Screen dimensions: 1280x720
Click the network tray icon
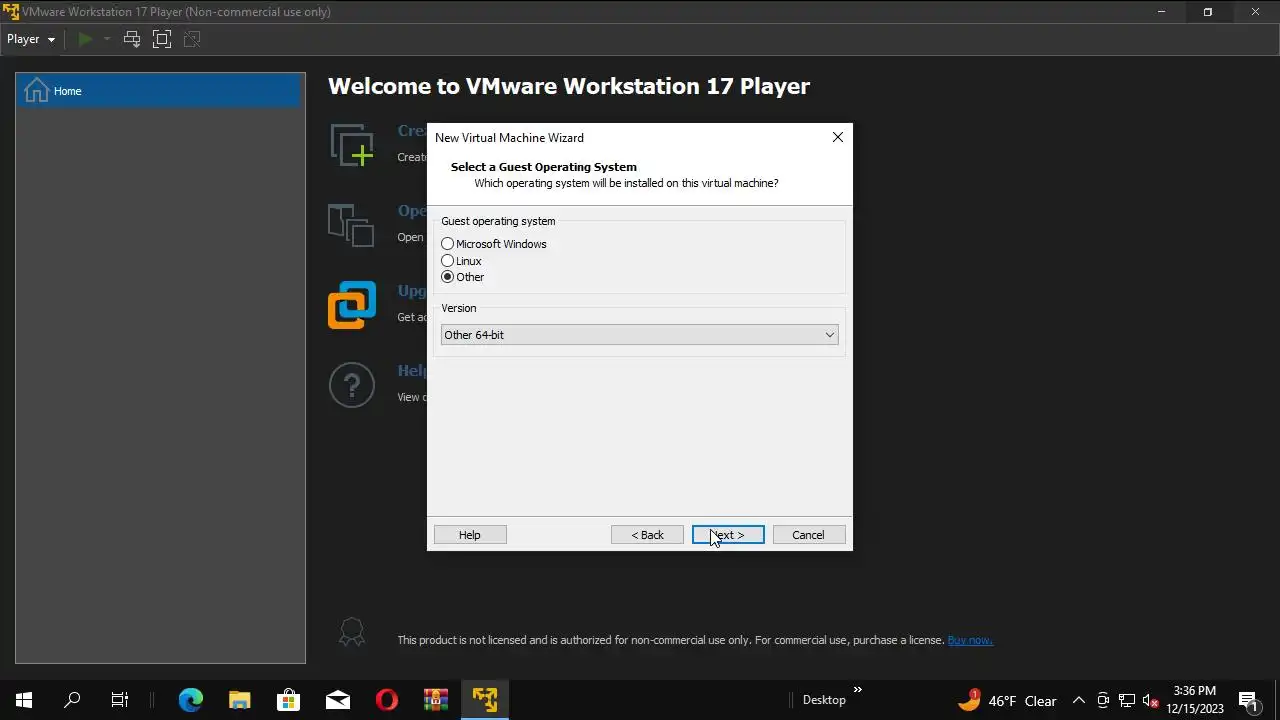1127,700
